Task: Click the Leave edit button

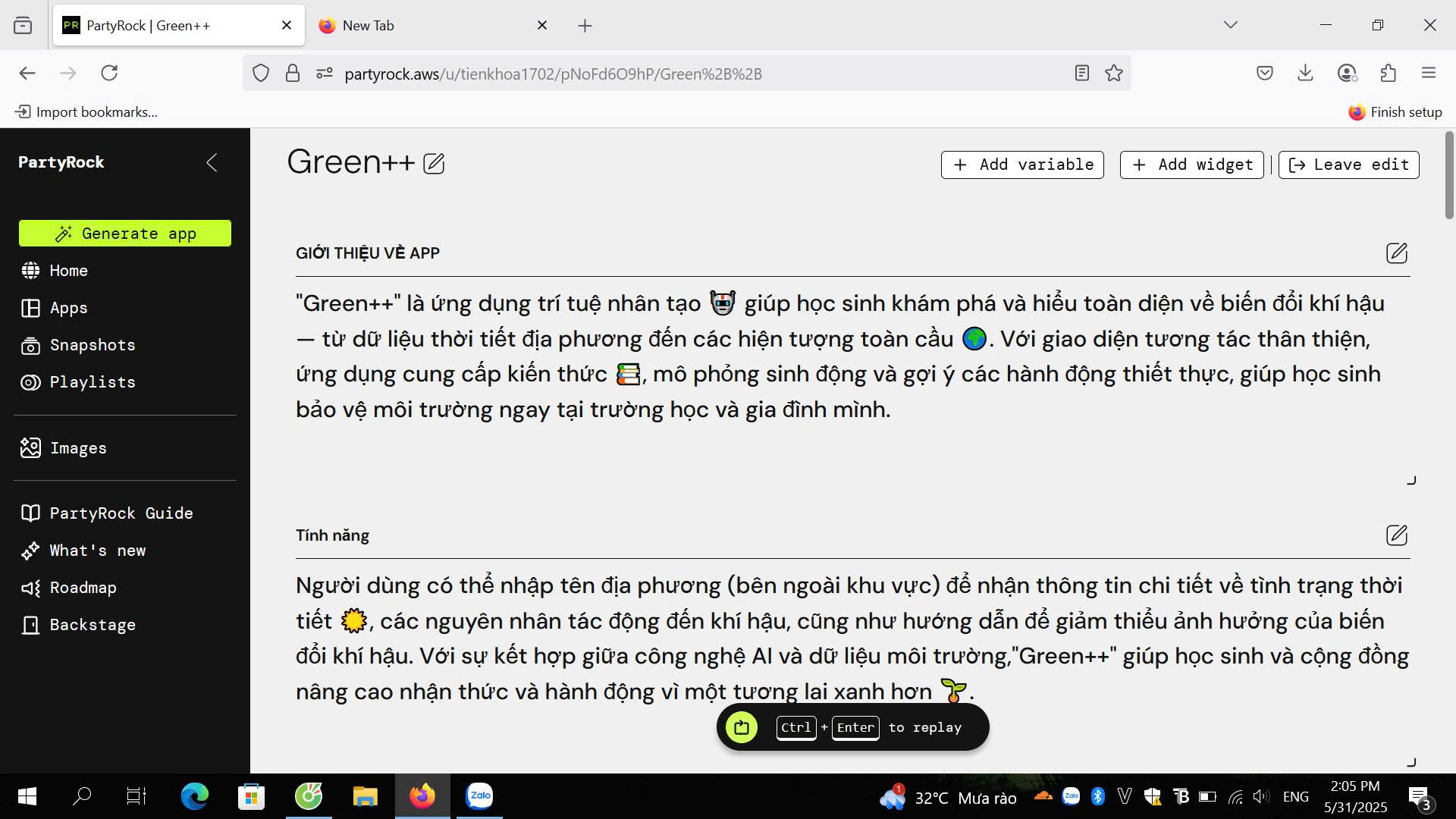Action: tap(1348, 165)
